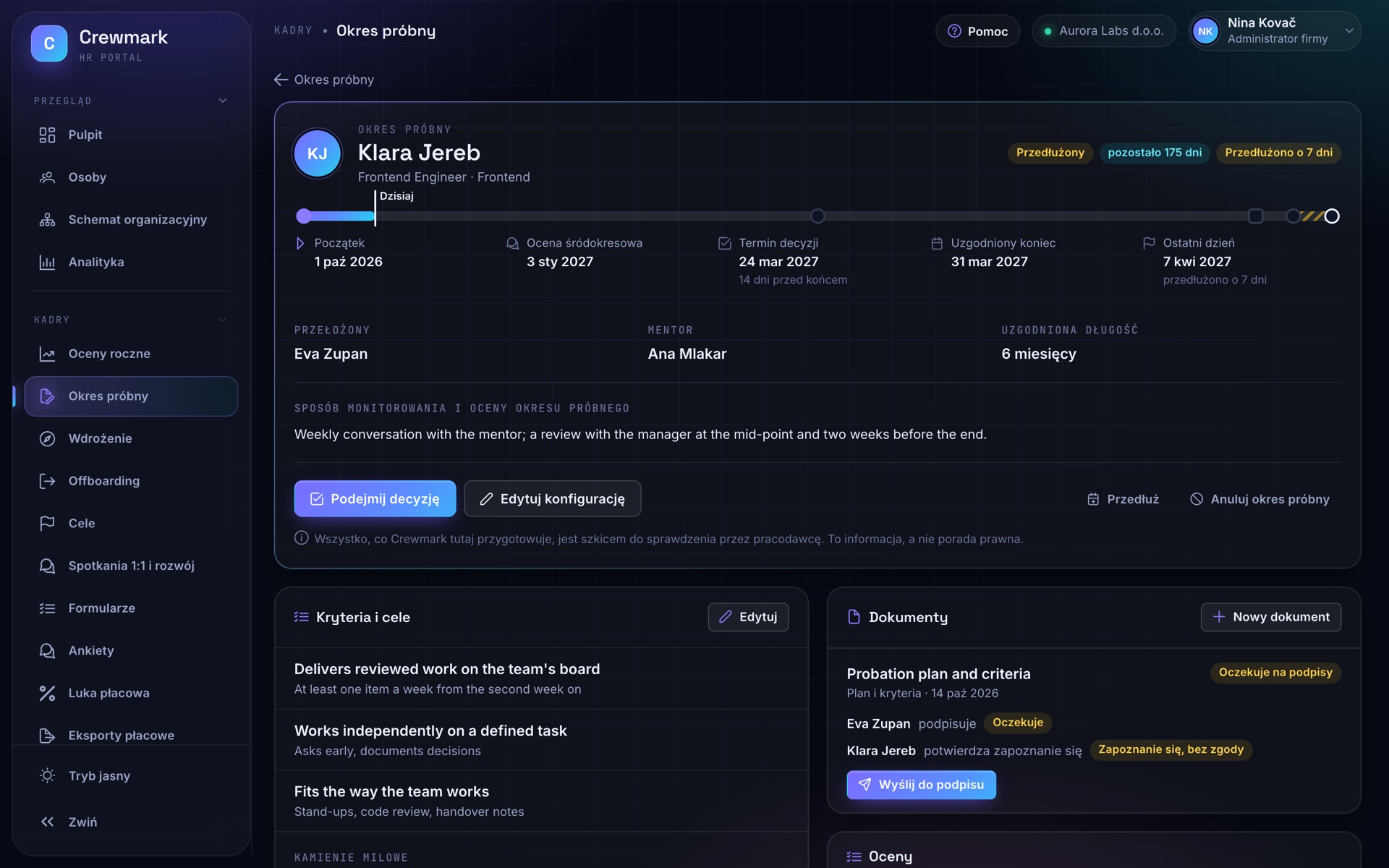Select the Schemat organizacyjny org-chart icon
1389x868 pixels.
point(47,220)
